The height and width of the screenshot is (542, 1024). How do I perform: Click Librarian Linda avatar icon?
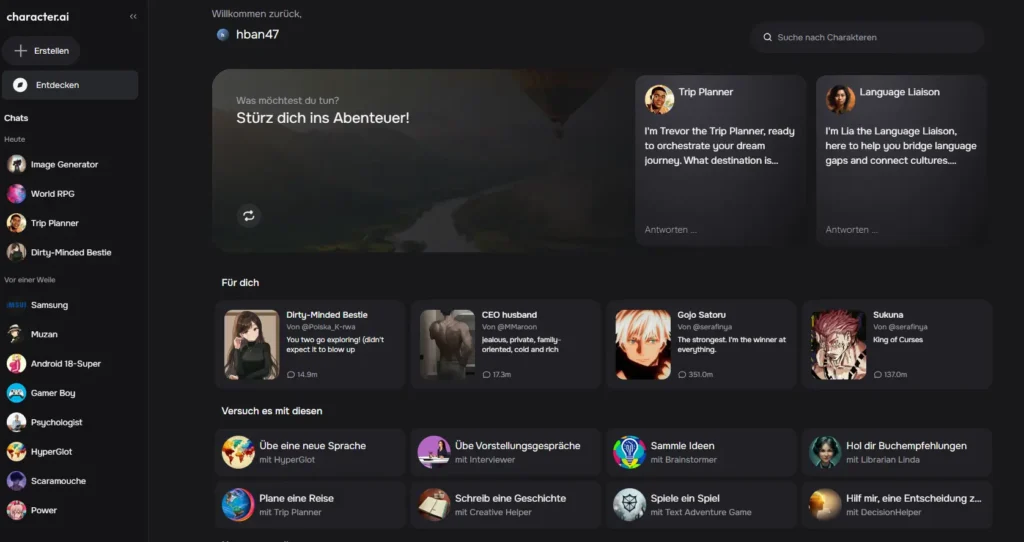click(825, 452)
